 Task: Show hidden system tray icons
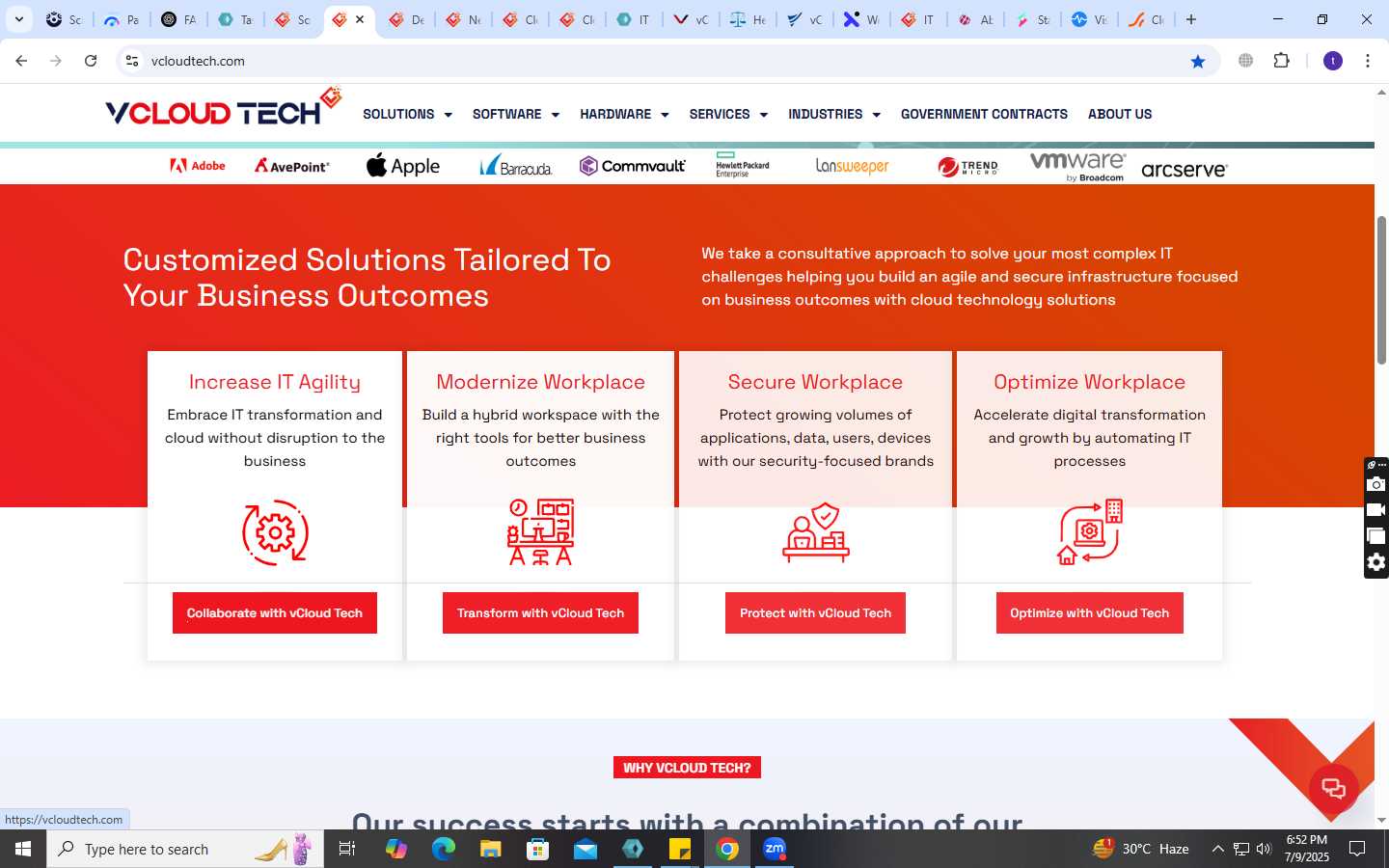pos(1217,849)
